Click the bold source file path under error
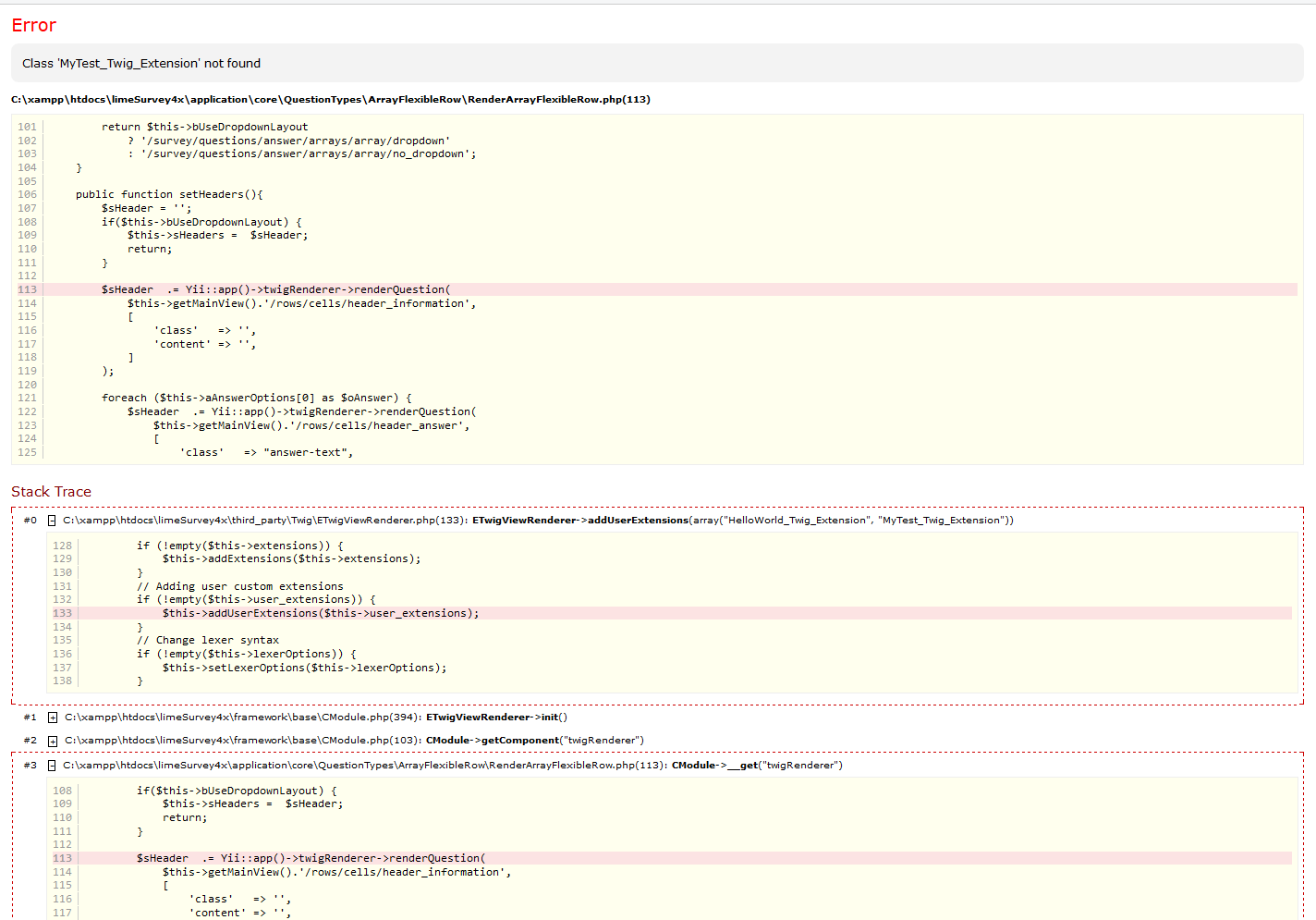 [x=331, y=100]
